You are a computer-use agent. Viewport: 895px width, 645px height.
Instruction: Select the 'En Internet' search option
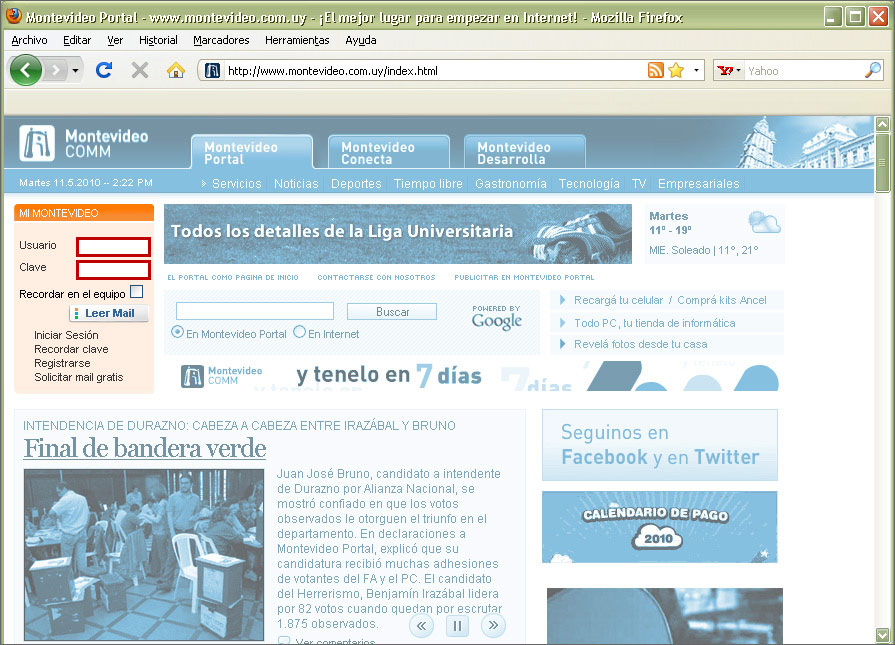299,333
